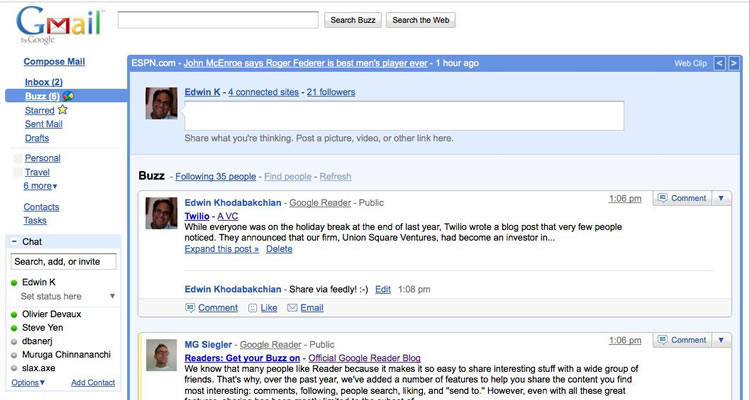Open Official Google Reader Blog link

364,358
